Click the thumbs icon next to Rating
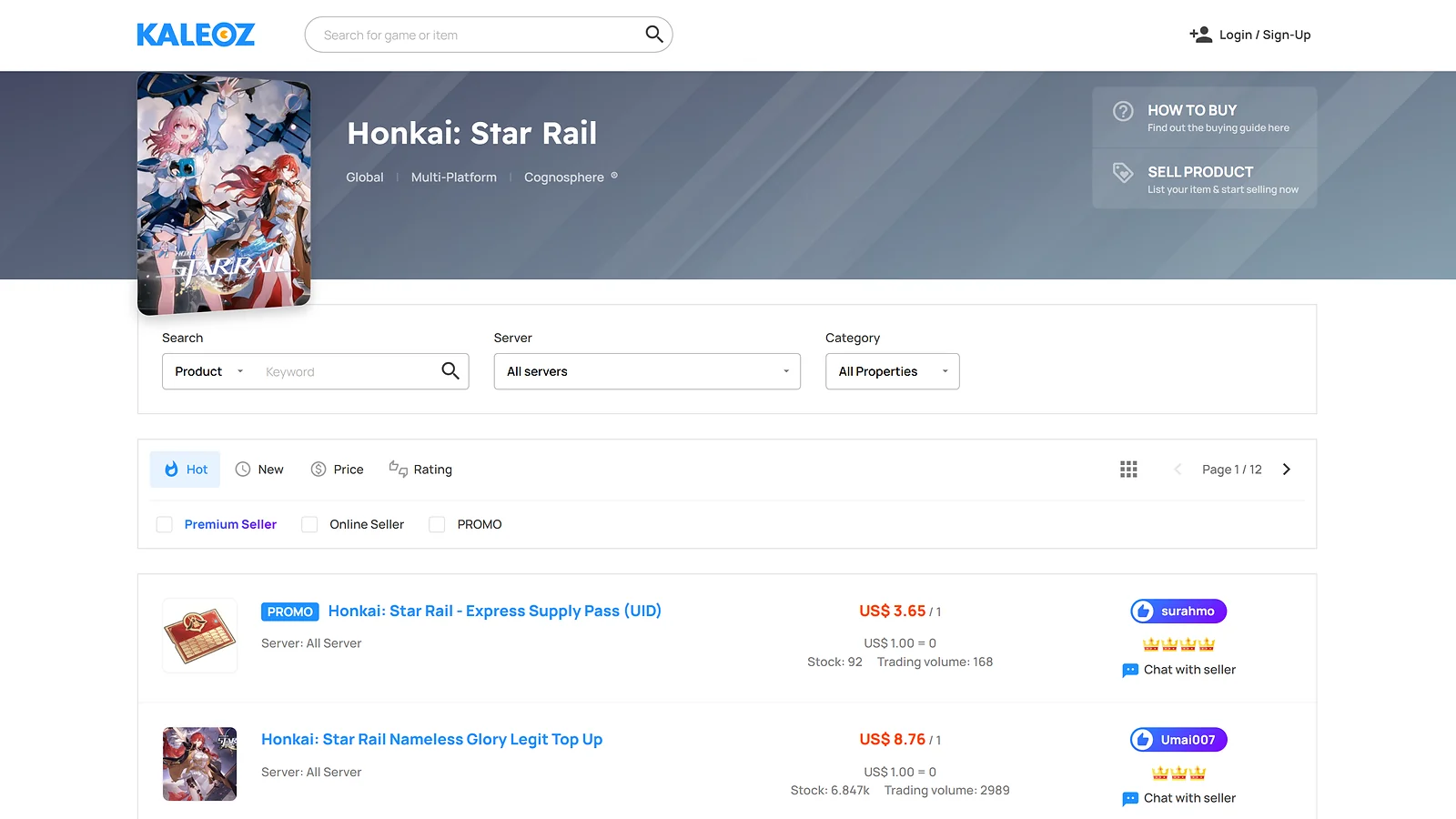The image size is (1456, 819). click(x=398, y=469)
